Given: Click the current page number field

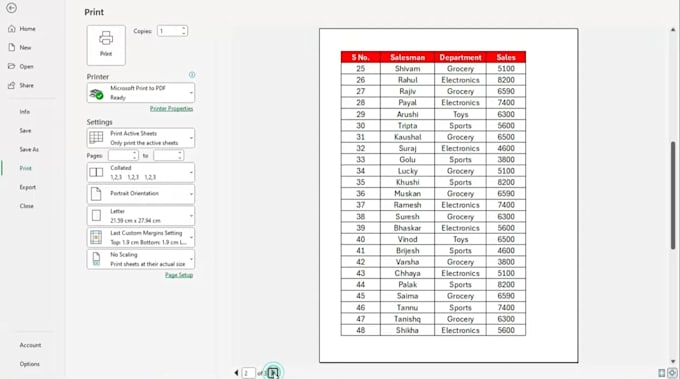Looking at the screenshot, I should click(248, 373).
